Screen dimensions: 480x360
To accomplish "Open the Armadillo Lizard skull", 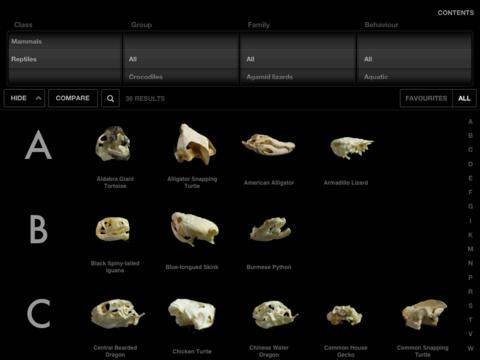I will click(351, 147).
